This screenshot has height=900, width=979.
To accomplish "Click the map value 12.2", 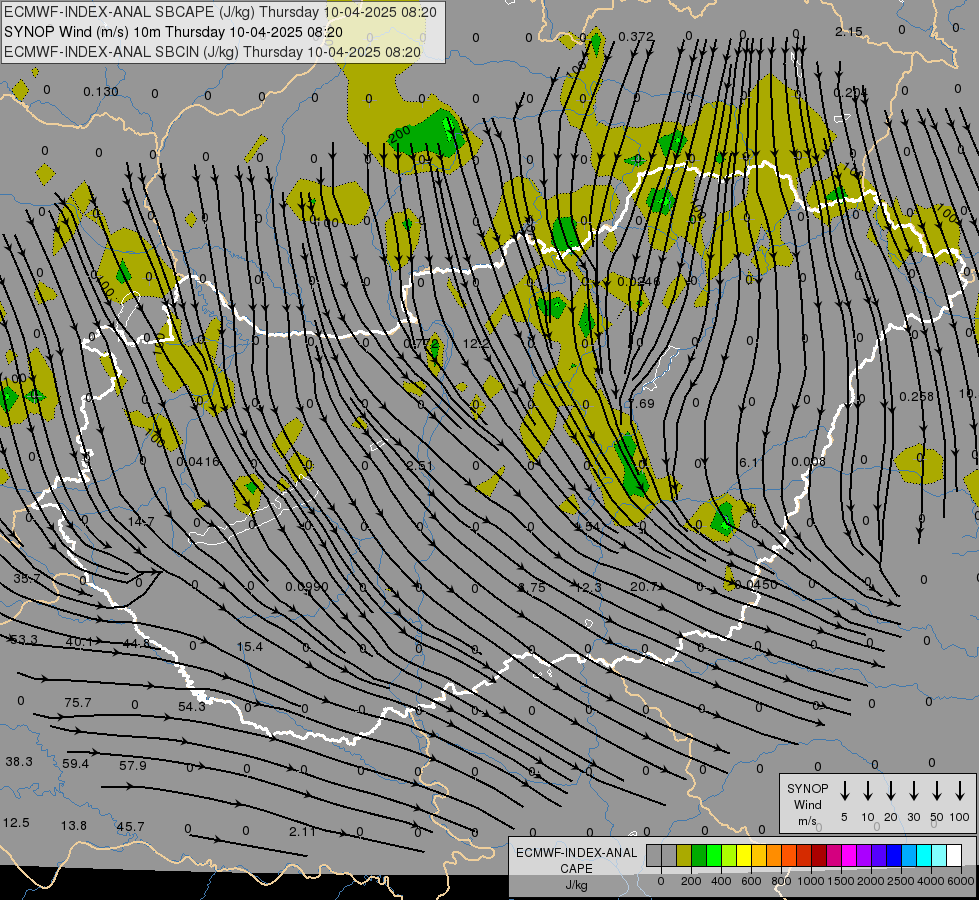I will coord(476,344).
